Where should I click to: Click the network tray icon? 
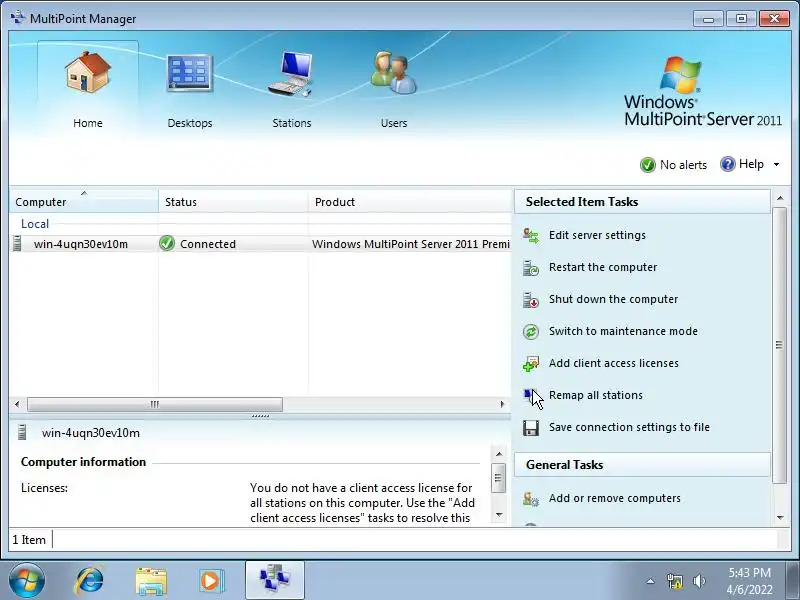[675, 581]
